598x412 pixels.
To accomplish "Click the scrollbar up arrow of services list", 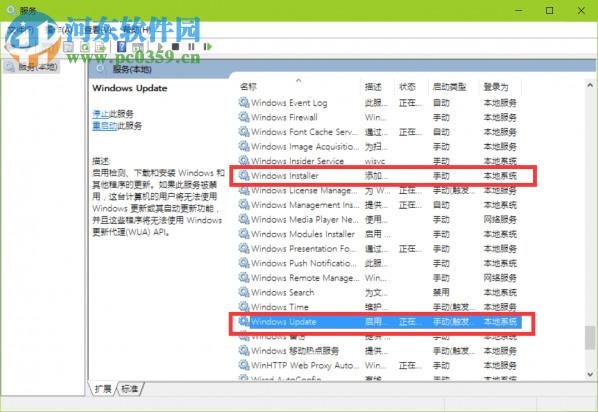I will click(590, 85).
